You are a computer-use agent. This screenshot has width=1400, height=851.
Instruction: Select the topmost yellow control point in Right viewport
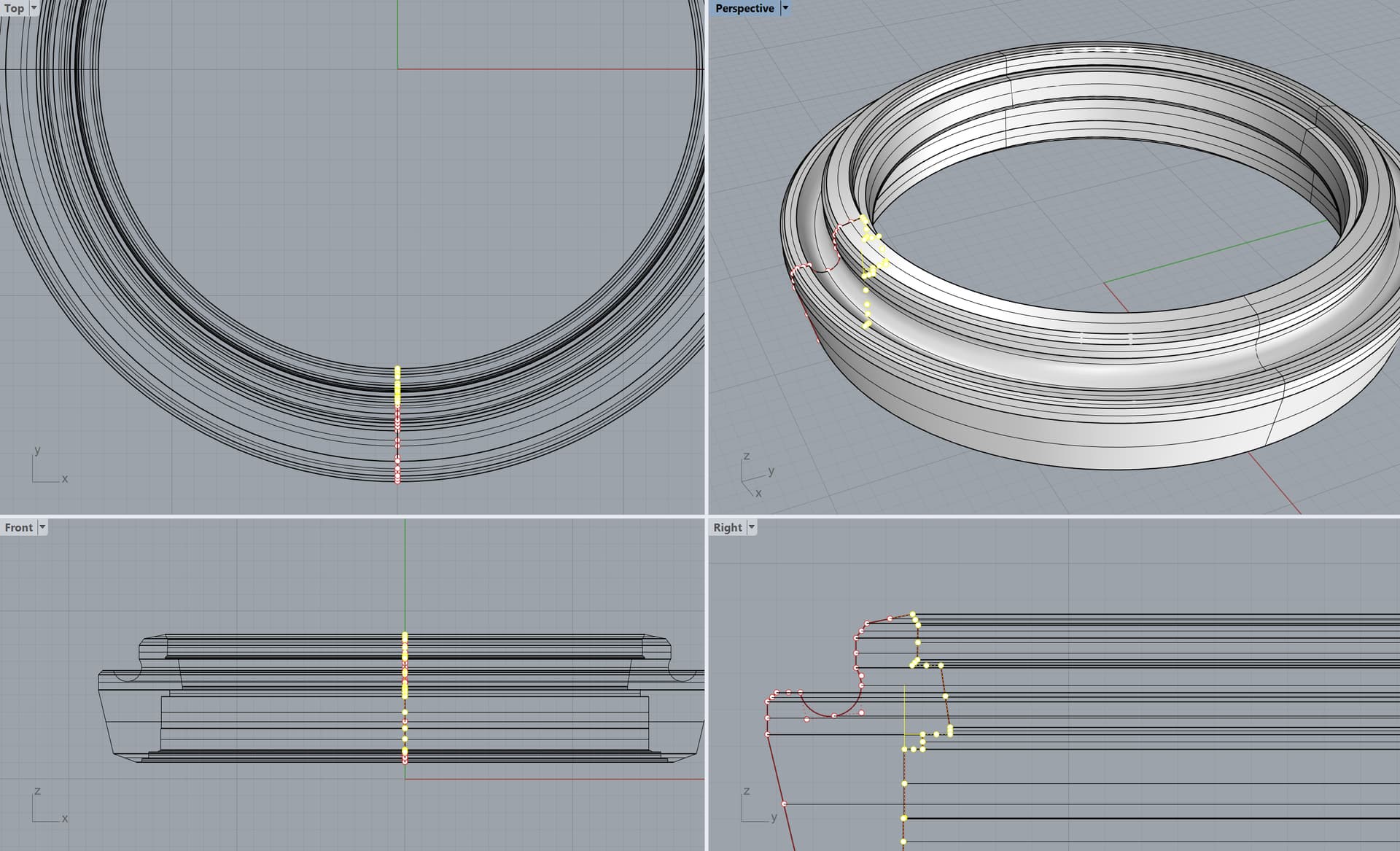click(x=913, y=615)
